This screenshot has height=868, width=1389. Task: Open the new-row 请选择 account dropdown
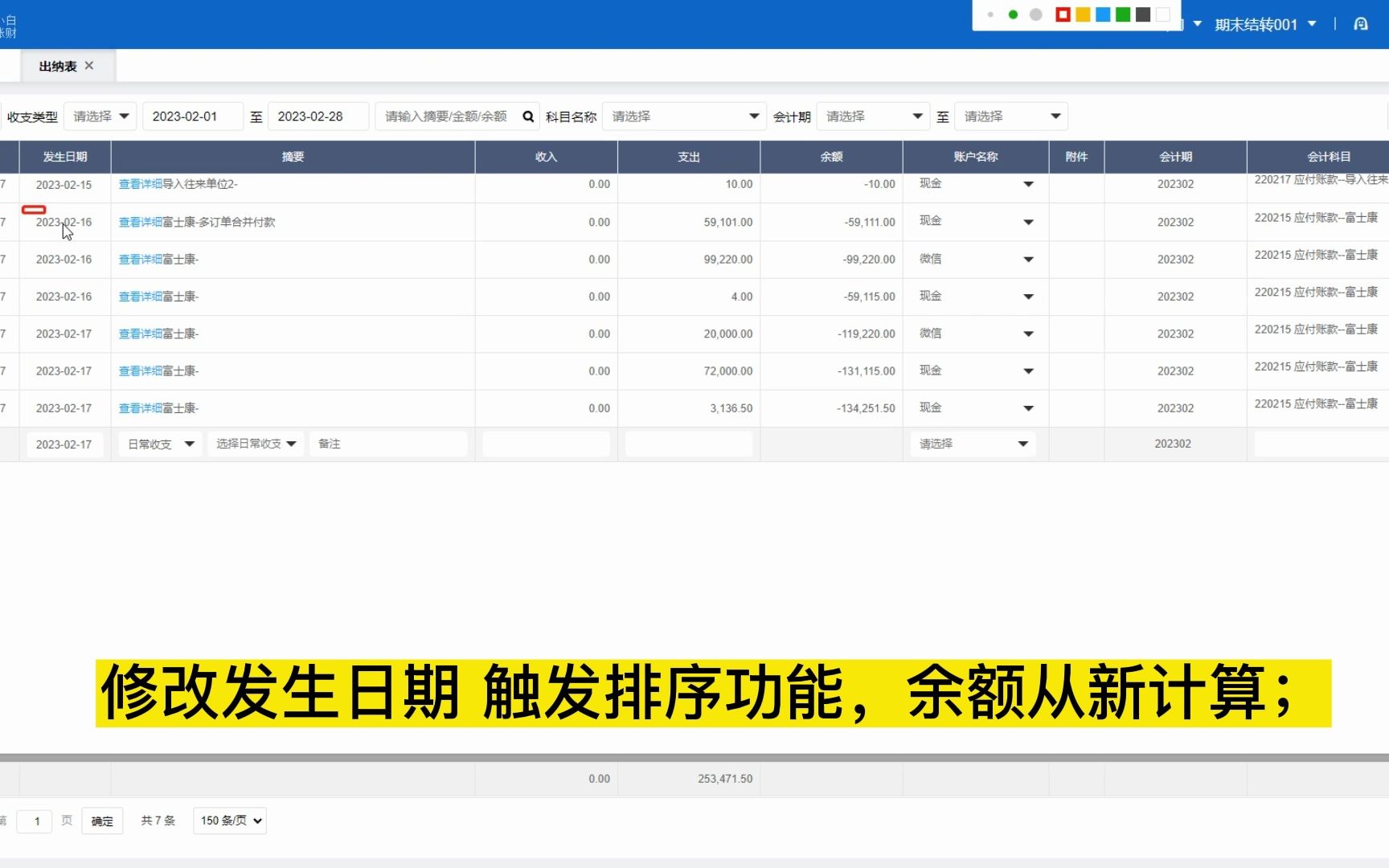[973, 444]
